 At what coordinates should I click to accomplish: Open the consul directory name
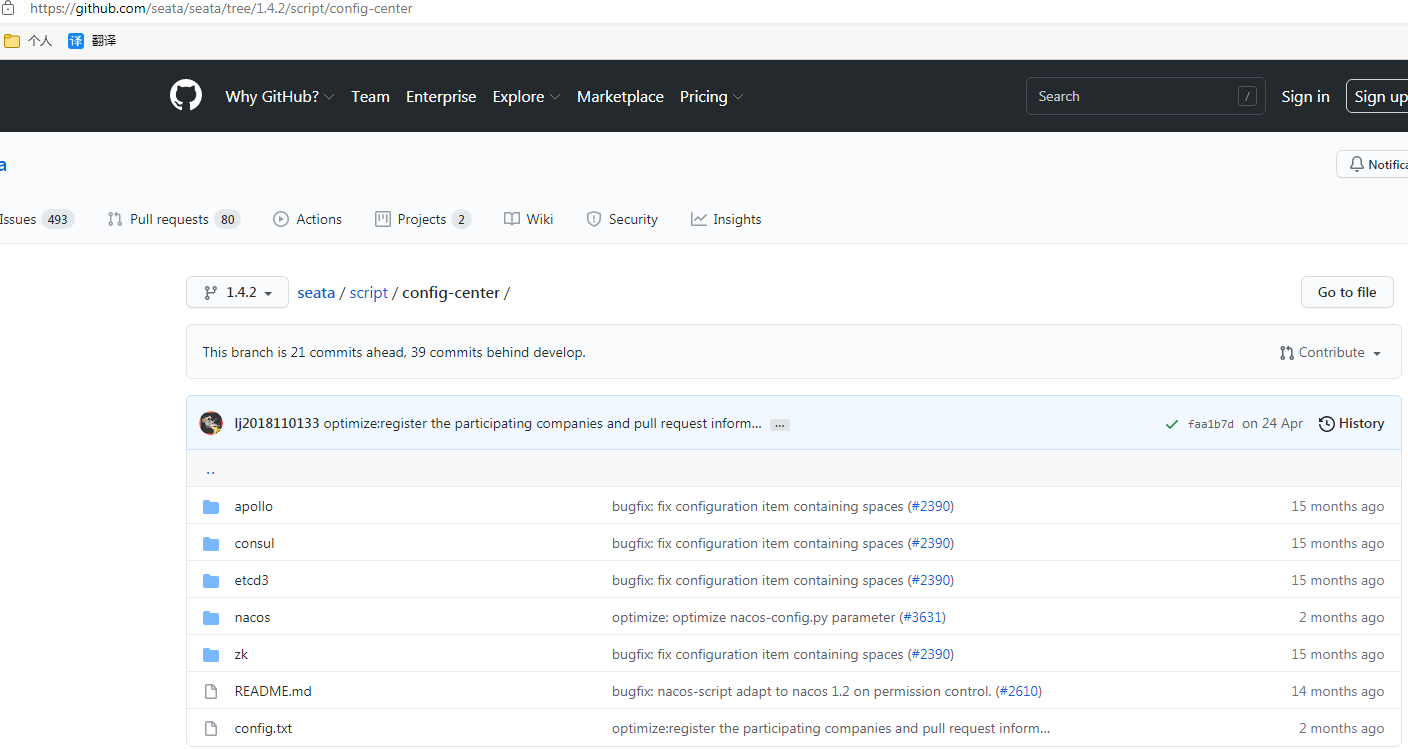(254, 544)
